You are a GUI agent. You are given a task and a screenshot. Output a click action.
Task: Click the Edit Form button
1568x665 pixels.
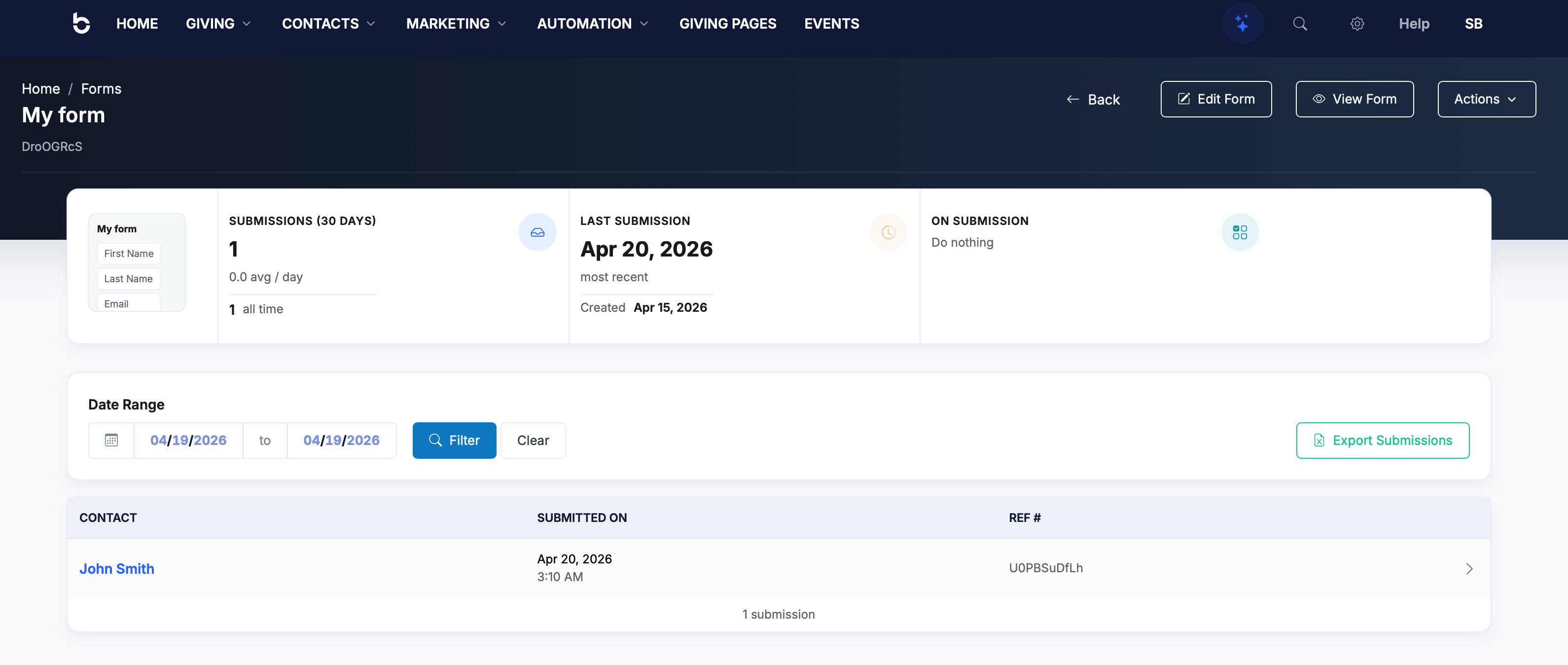(x=1215, y=99)
